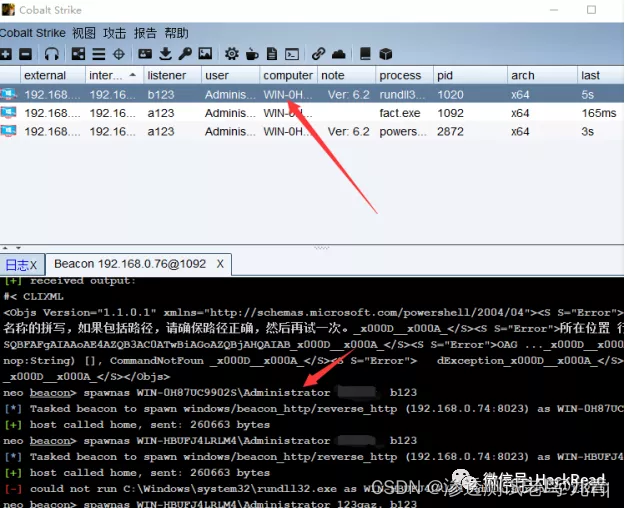The width and height of the screenshot is (625, 508).
Task: Close the 日志 tab with its X
Action: click(x=33, y=265)
